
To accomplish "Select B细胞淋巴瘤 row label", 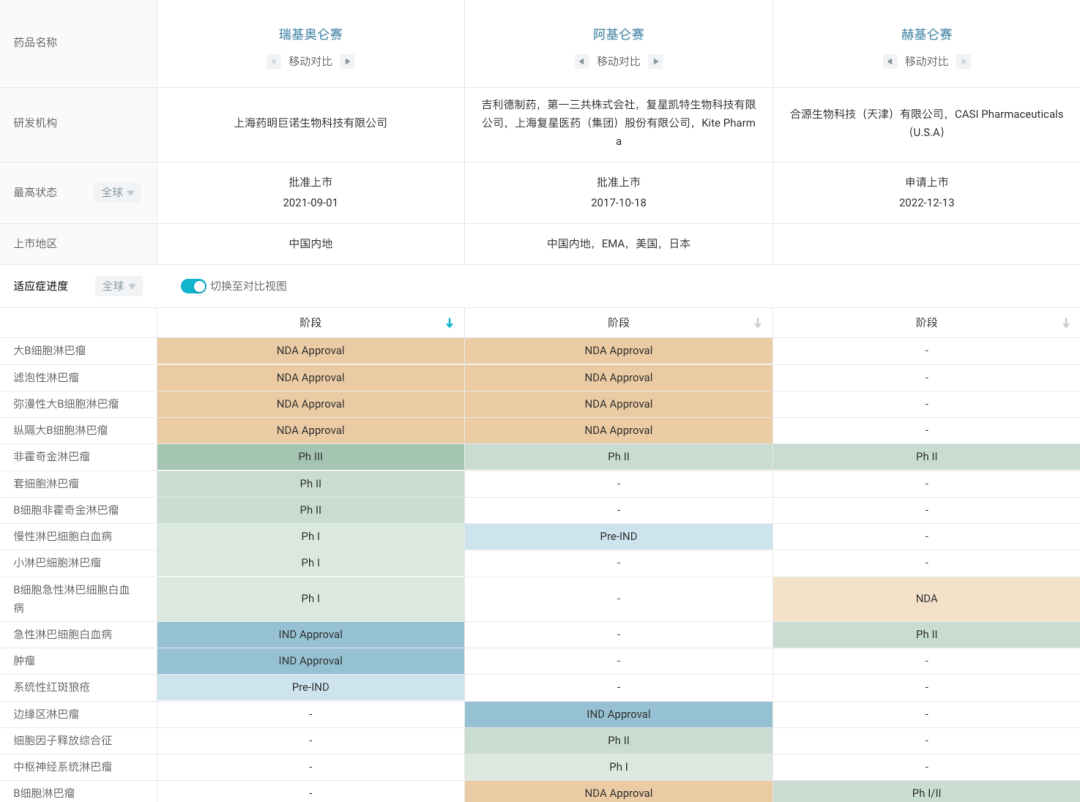I will click(x=44, y=793).
